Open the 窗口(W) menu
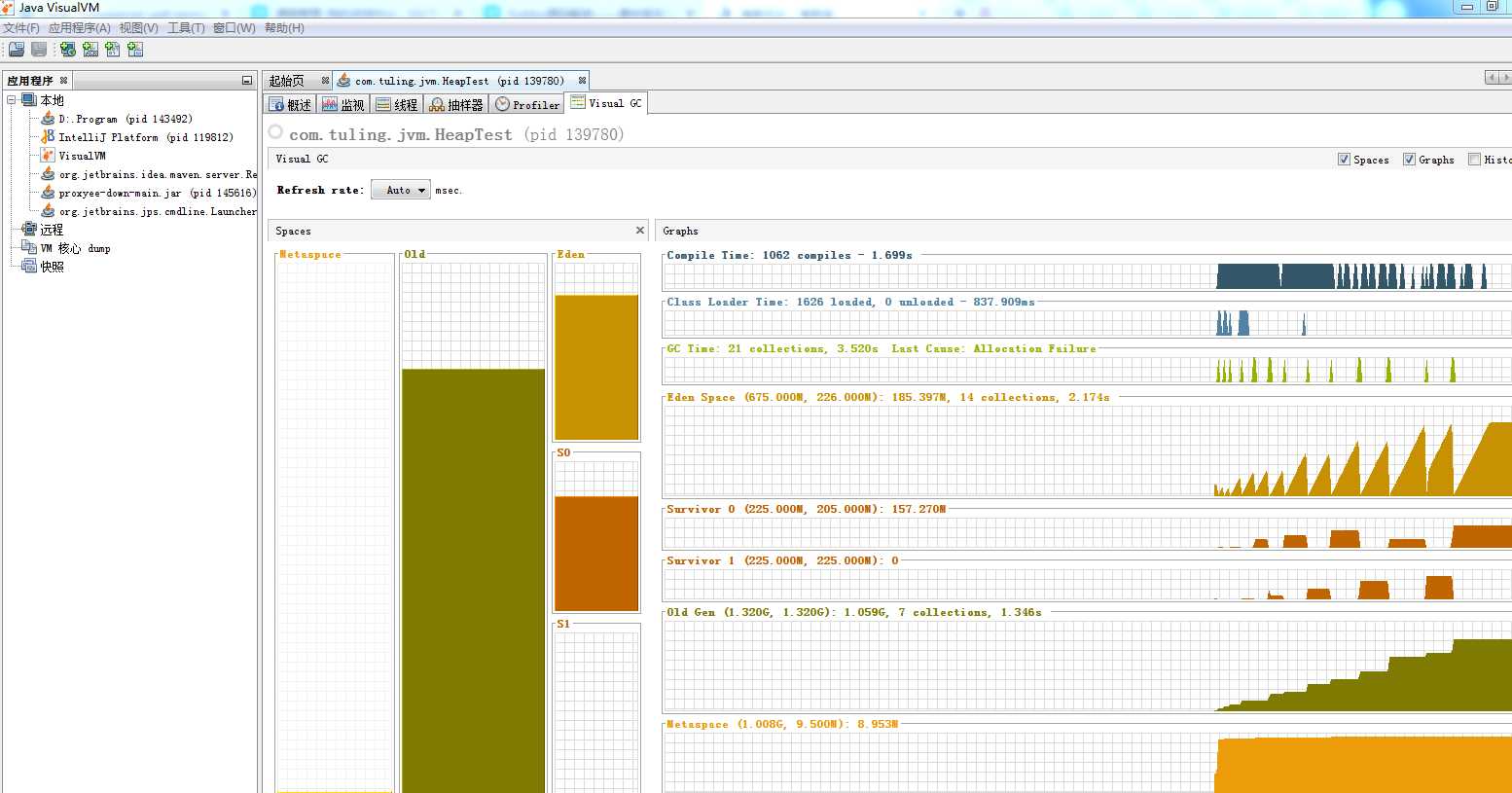 (x=234, y=28)
